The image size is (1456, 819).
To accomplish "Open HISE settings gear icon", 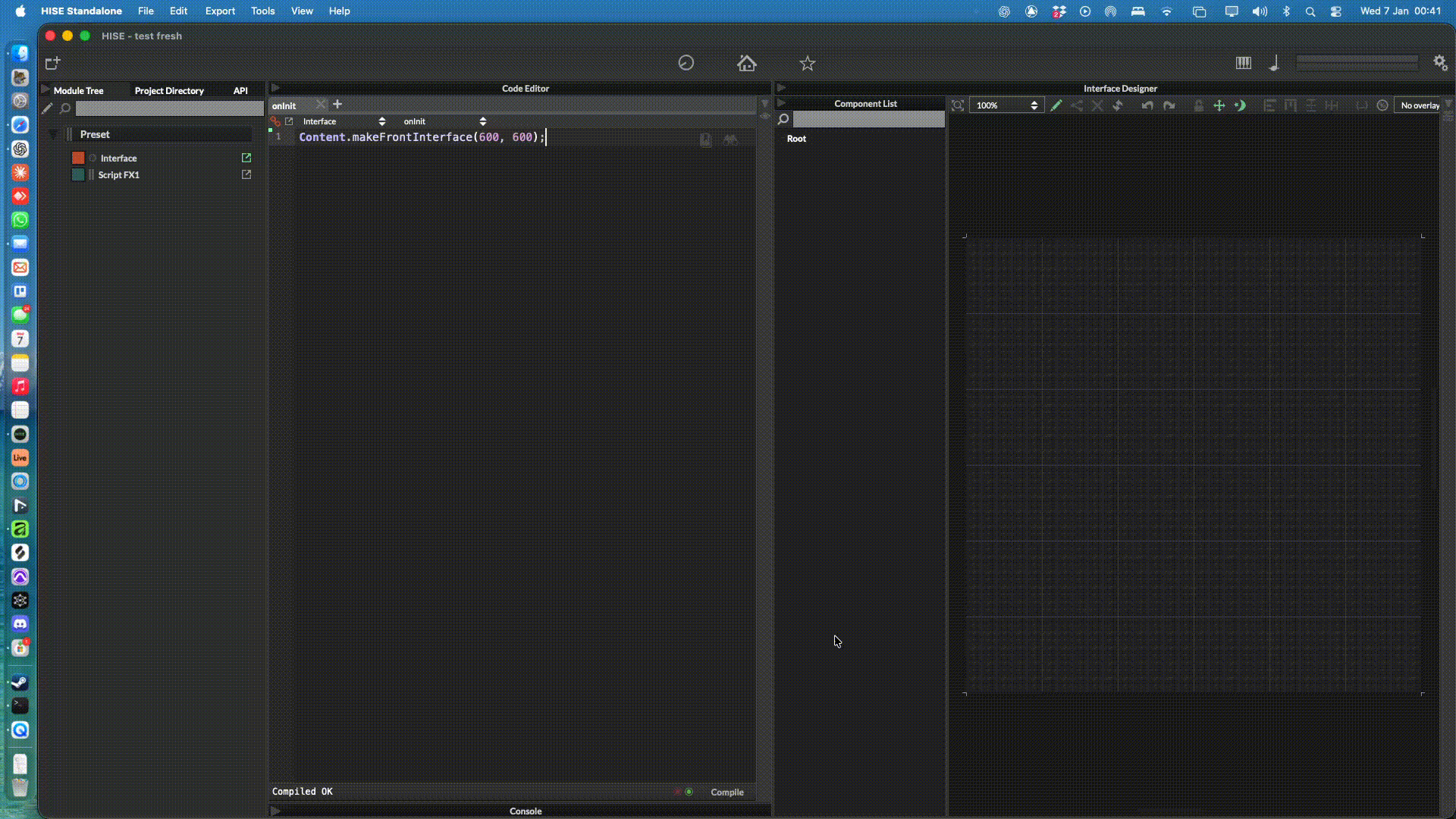I will pos(1440,63).
